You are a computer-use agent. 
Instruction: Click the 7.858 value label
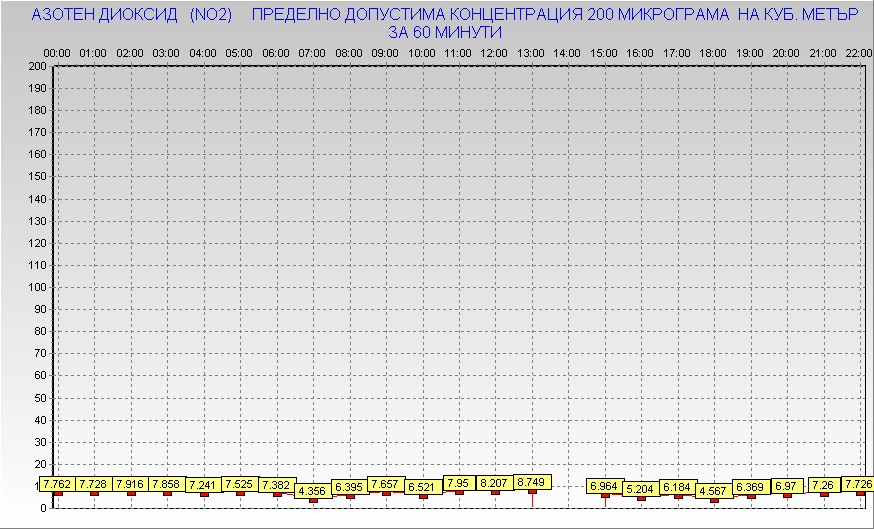[167, 484]
